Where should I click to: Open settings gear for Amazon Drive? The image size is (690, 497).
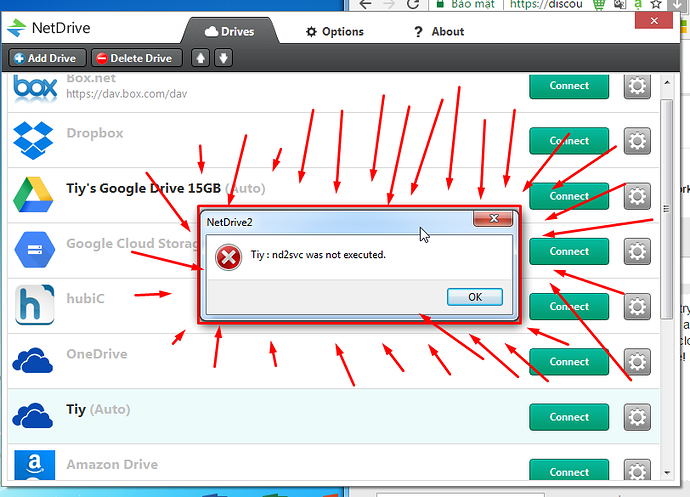click(637, 470)
